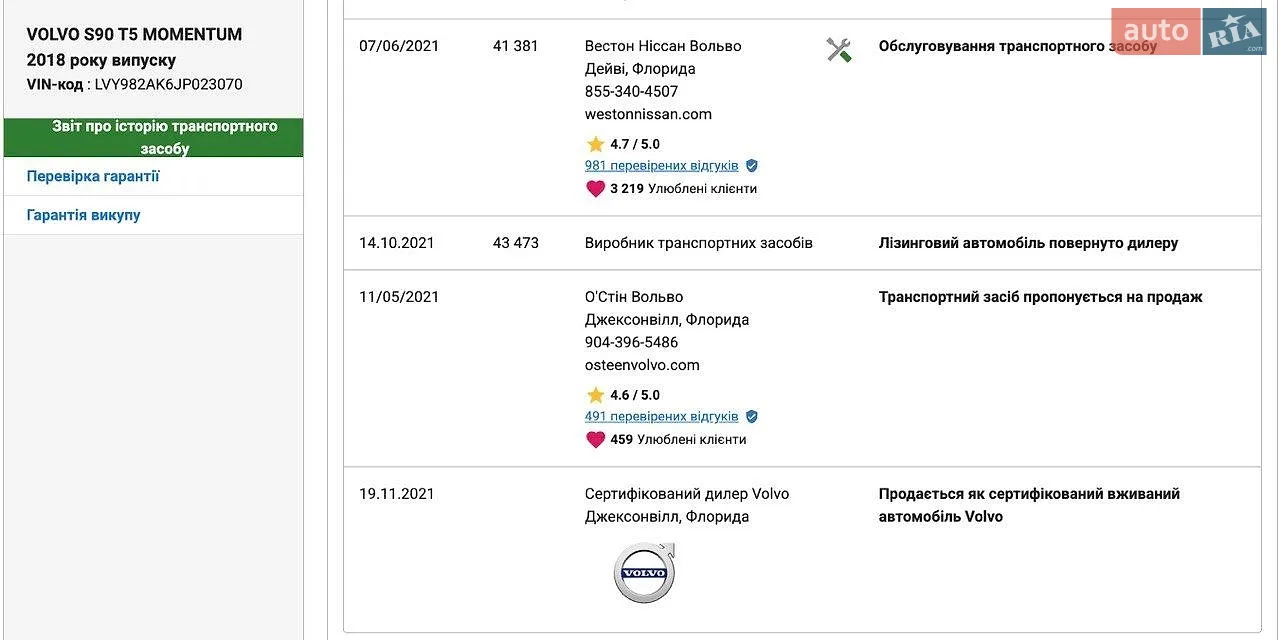Image resolution: width=1280 pixels, height=640 pixels.
Task: Click the heart icon next to 3 219
Action: (x=596, y=188)
